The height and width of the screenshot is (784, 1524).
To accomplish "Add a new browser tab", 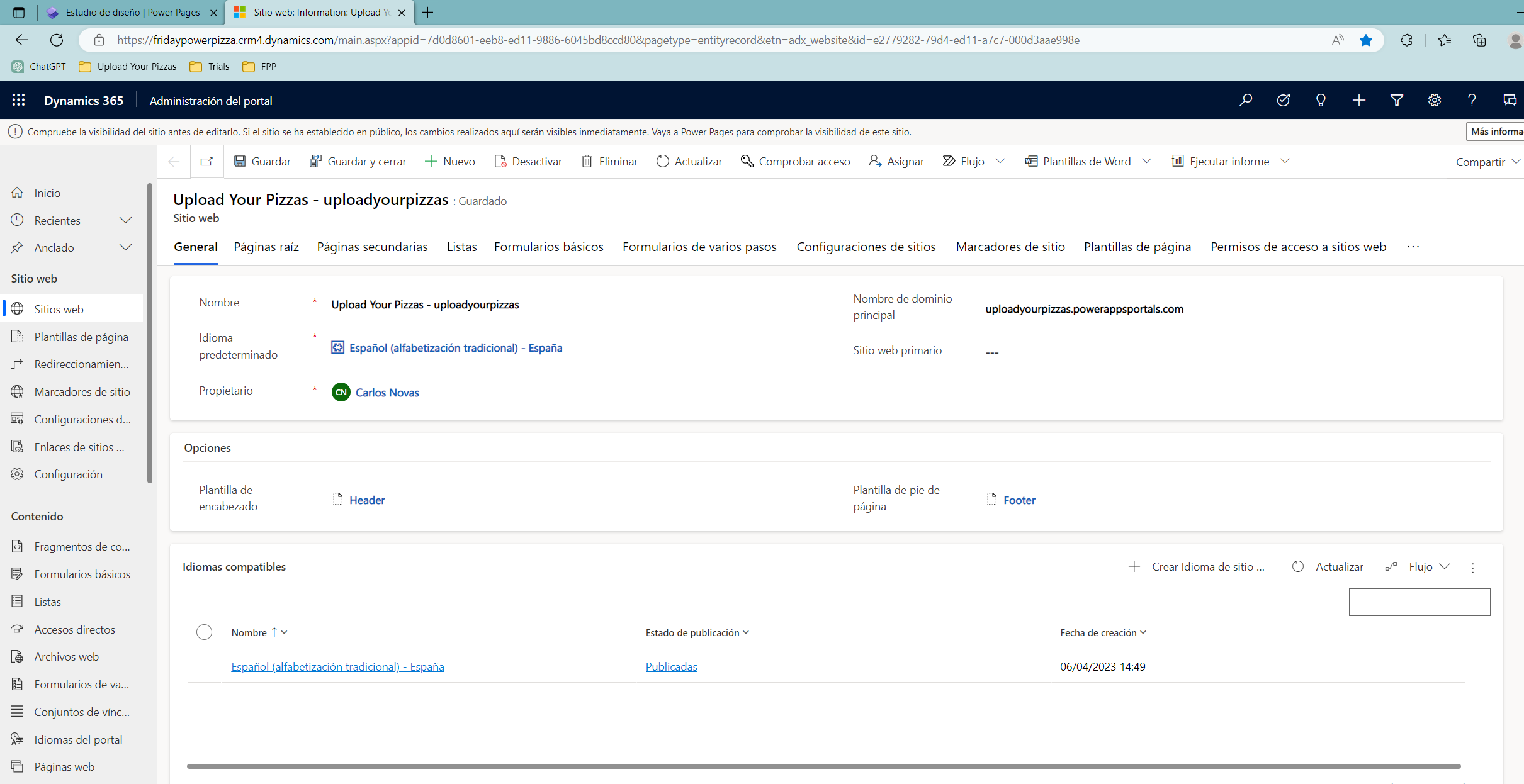I will point(427,12).
